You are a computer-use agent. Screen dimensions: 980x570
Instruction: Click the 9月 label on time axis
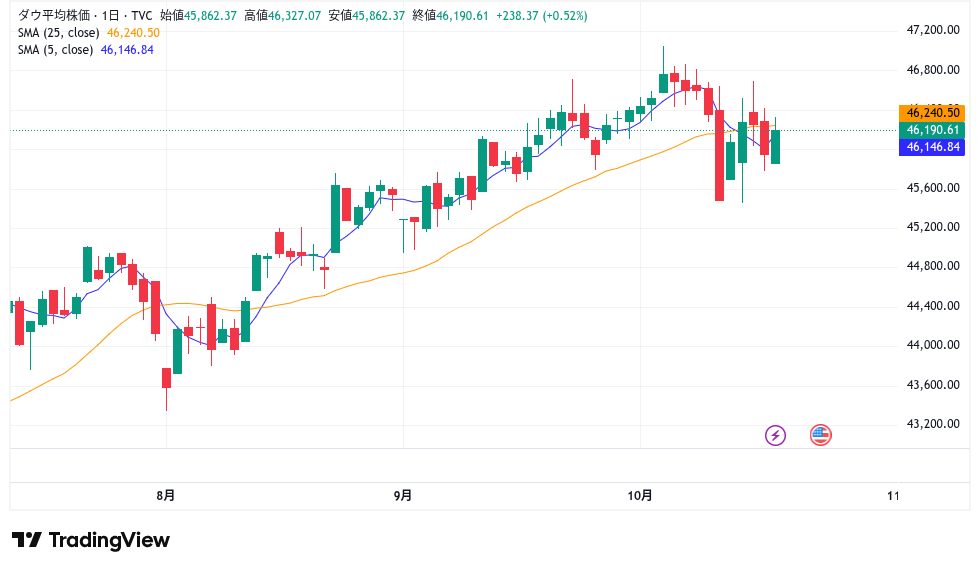[x=403, y=495]
